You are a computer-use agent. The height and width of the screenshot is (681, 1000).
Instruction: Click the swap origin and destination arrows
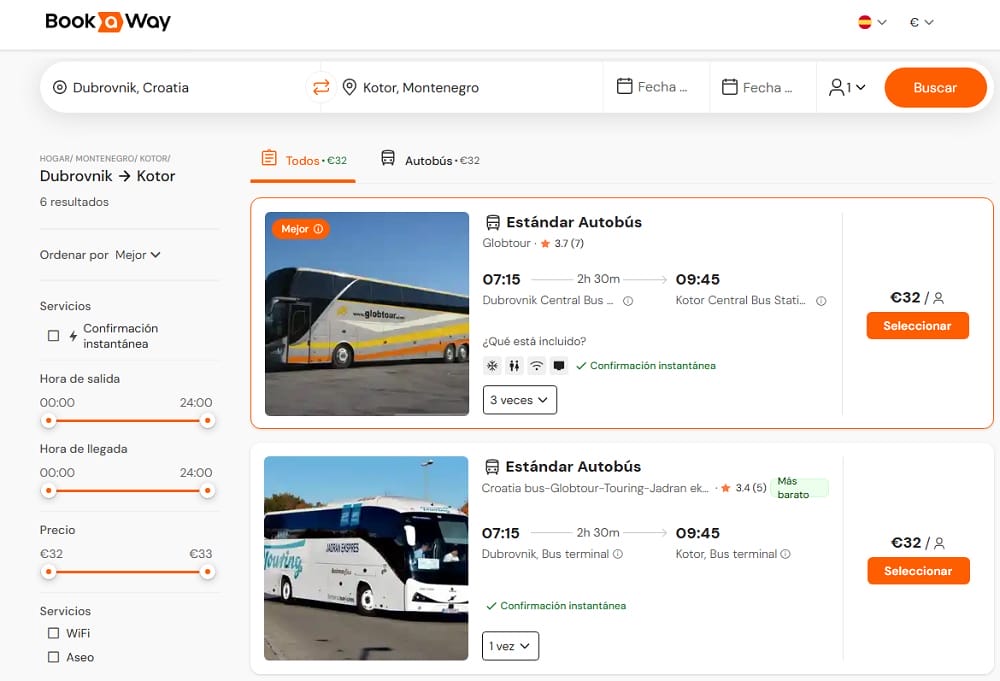coord(321,88)
